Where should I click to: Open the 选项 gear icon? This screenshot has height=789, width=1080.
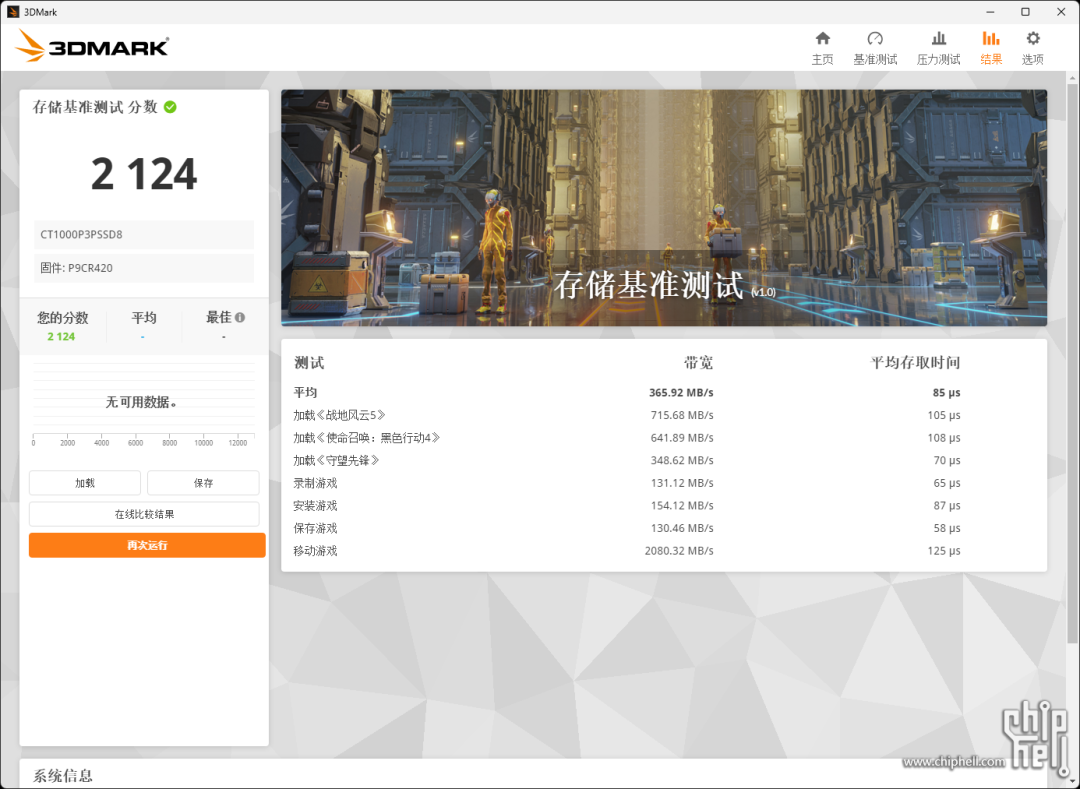[1032, 39]
